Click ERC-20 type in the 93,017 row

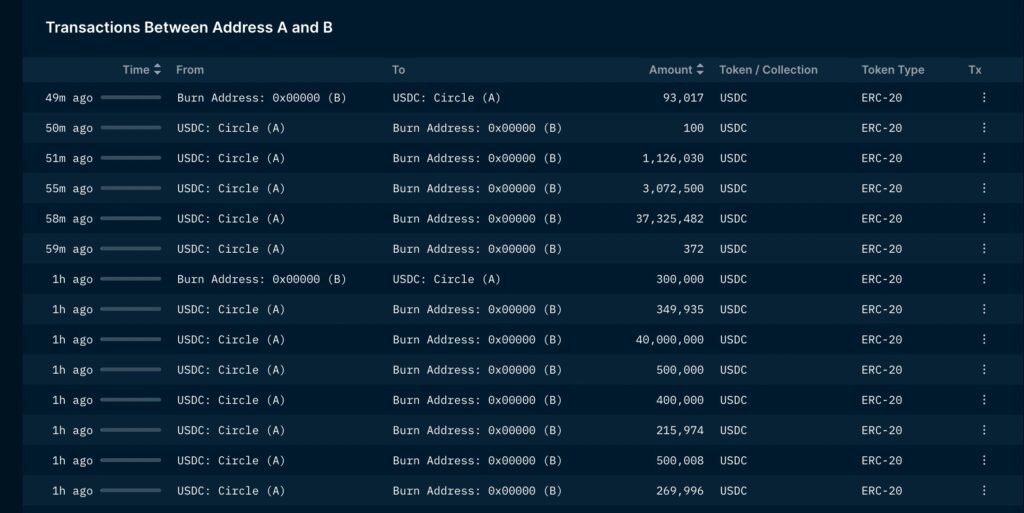[x=882, y=98]
